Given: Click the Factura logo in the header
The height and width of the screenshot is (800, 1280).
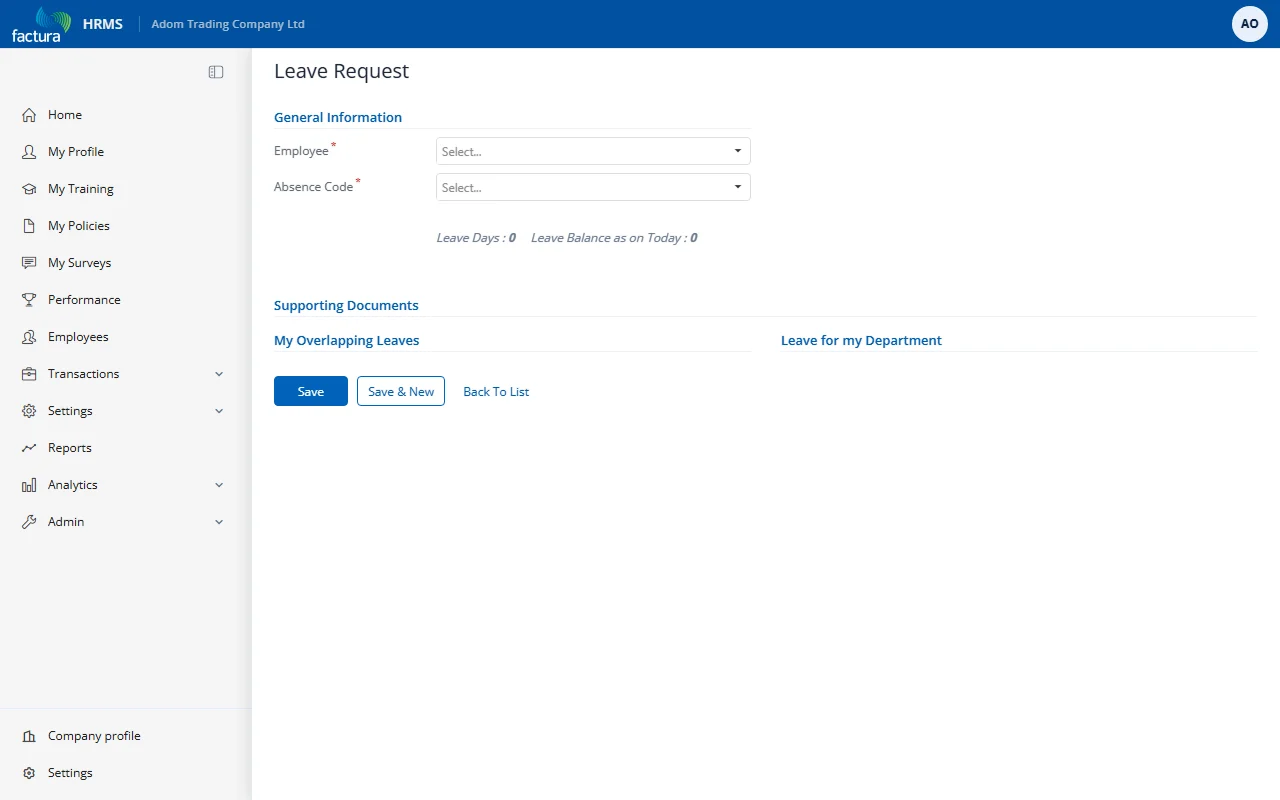Looking at the screenshot, I should coord(41,24).
